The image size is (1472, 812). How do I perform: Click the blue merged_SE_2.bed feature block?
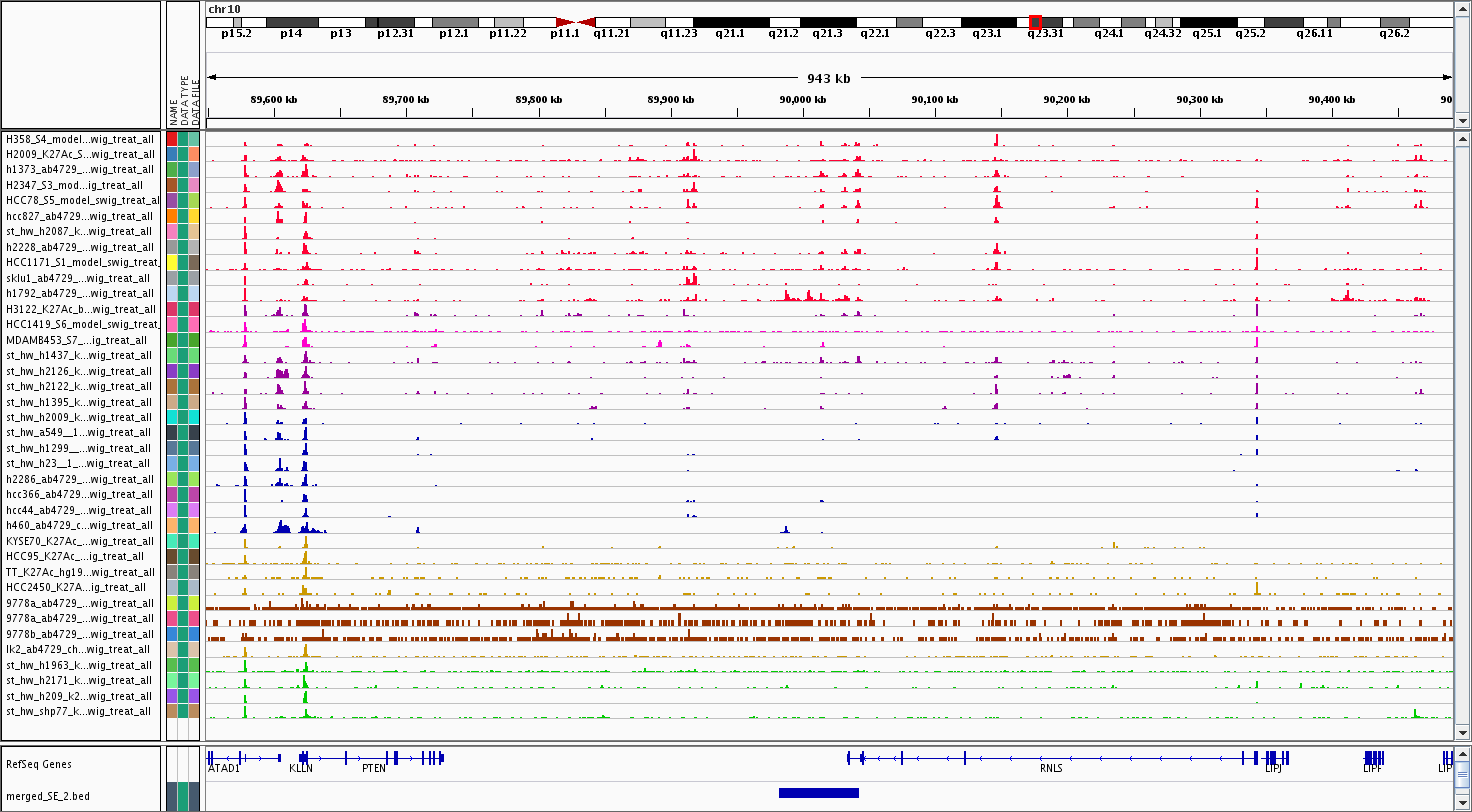tap(818, 793)
